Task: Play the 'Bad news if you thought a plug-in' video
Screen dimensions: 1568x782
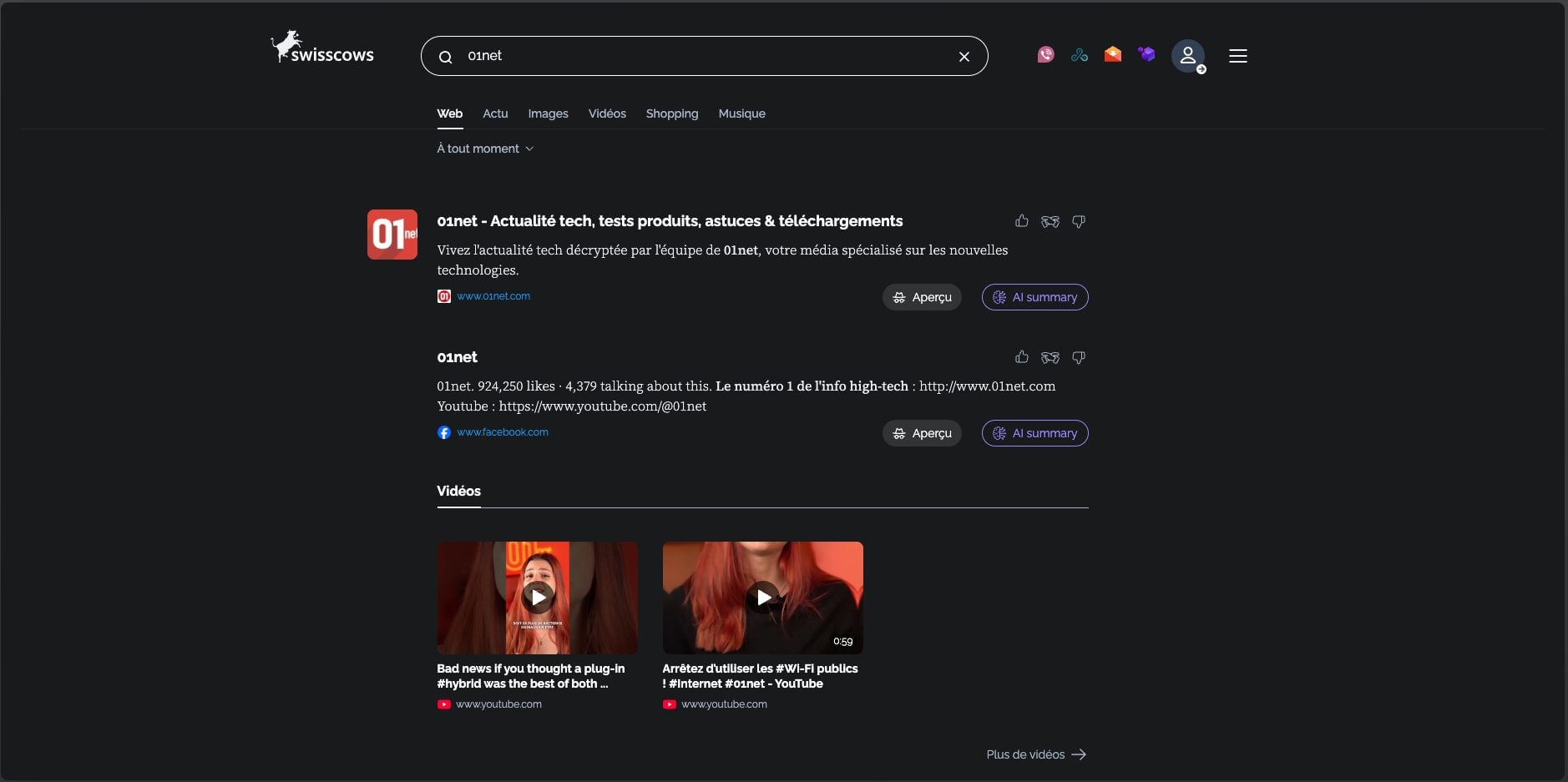Action: 538,598
